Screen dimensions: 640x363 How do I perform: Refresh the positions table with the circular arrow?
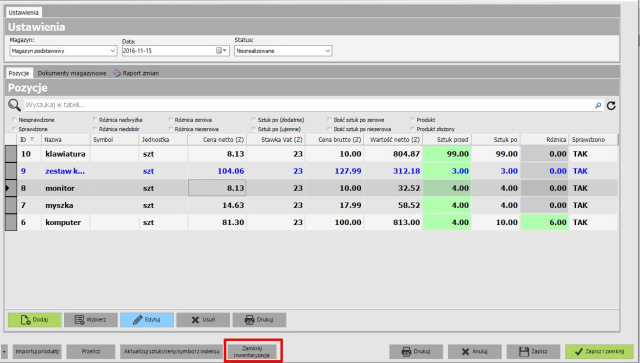click(x=611, y=106)
